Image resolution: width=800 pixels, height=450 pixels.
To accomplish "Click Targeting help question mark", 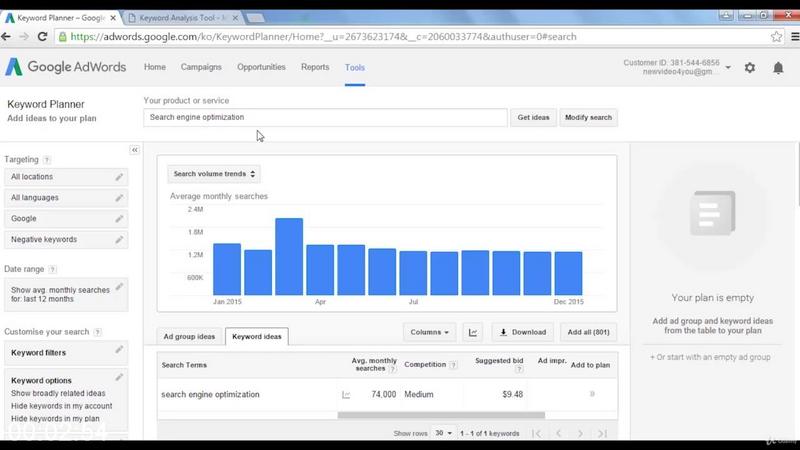I will 46,160.
